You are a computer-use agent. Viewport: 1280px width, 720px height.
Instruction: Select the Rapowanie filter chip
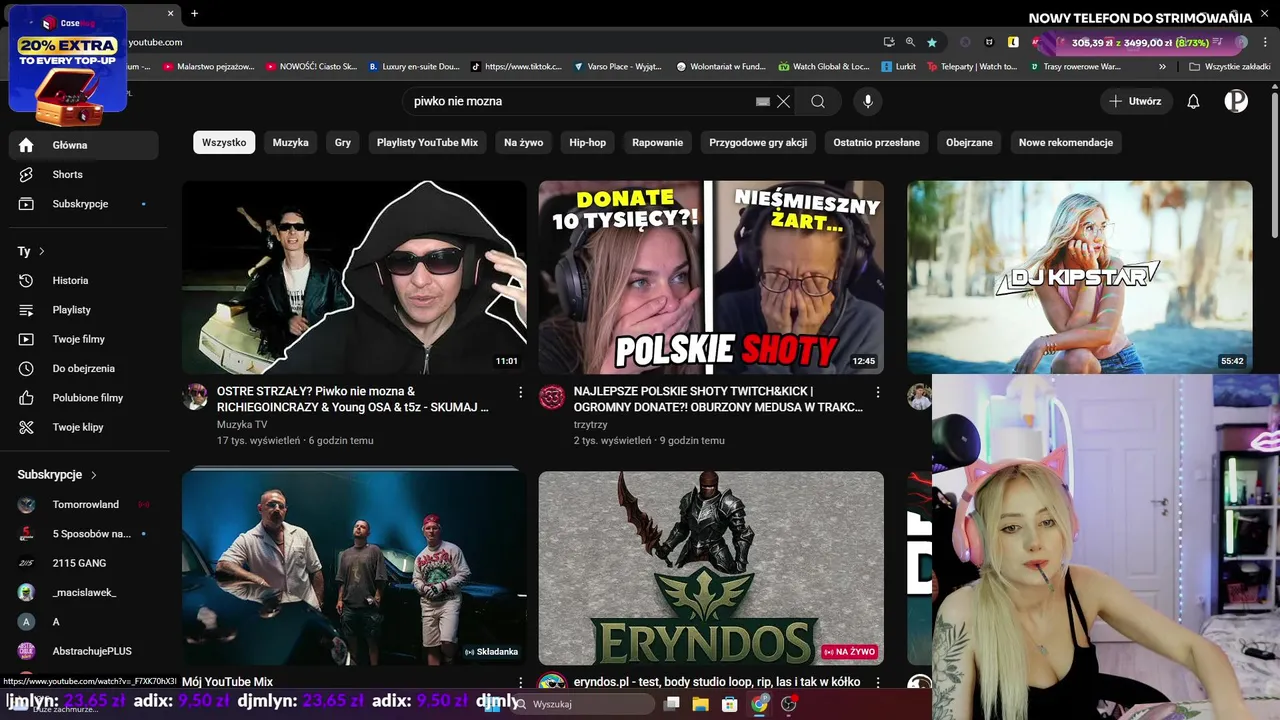658,142
